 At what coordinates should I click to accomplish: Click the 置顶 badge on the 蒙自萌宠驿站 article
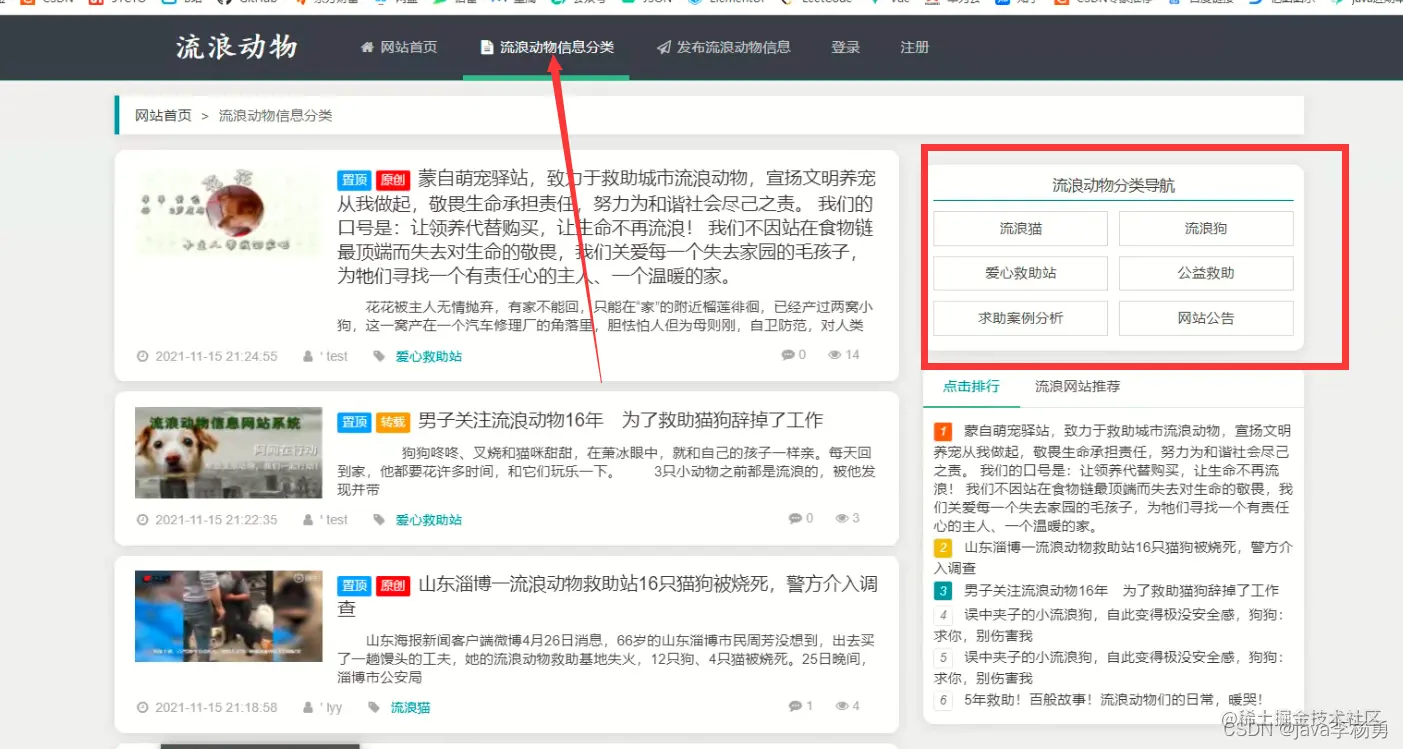point(354,181)
